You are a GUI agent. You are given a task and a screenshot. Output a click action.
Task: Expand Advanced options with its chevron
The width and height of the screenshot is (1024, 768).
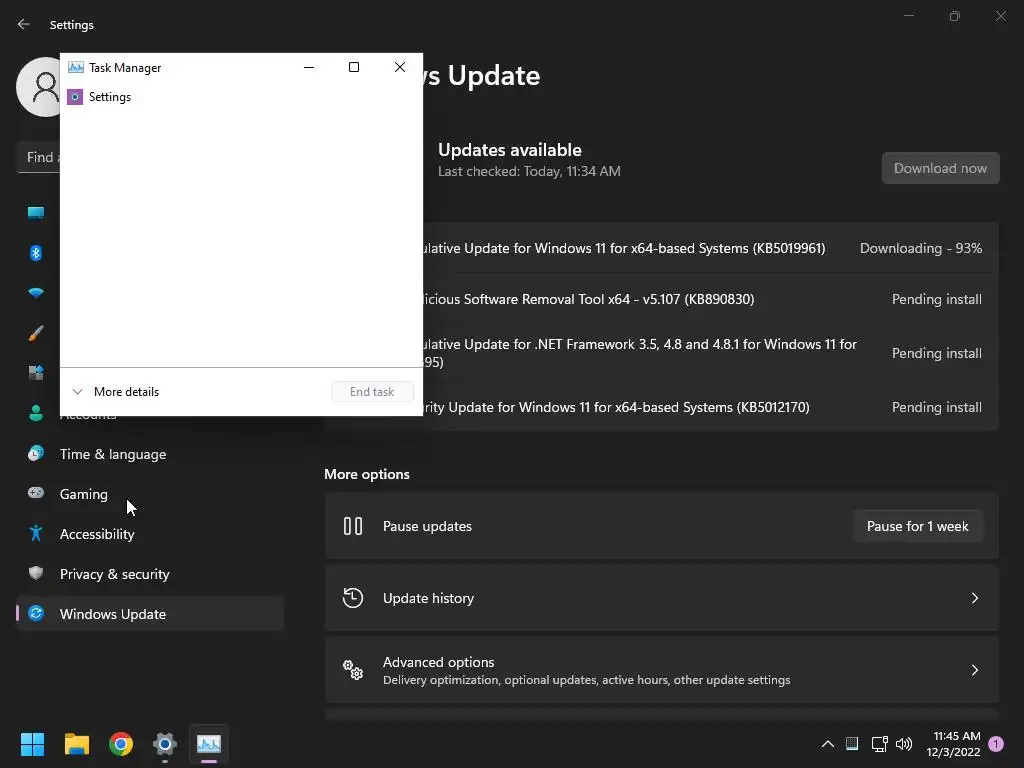click(x=974, y=670)
